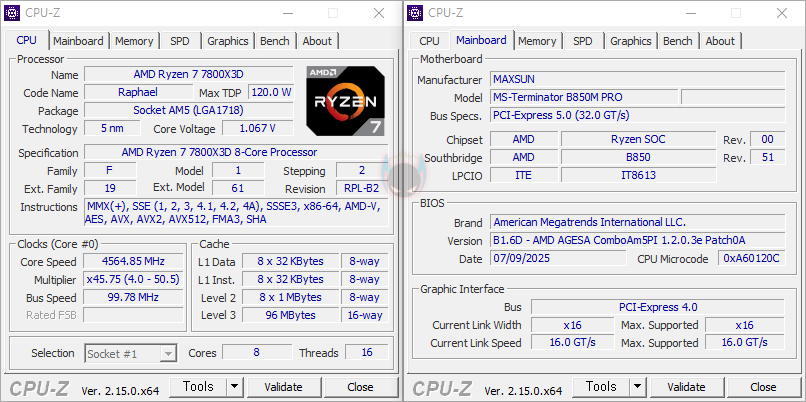Open the About tab in left window

317,41
